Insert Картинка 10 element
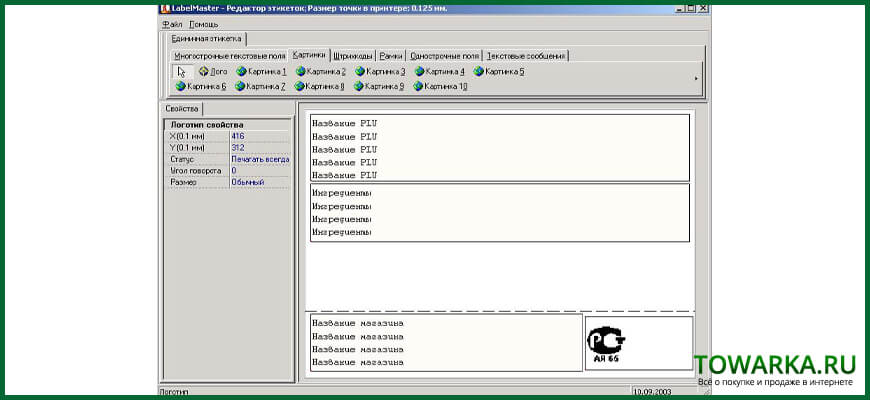Viewport: 870px width, 400px height. (441, 86)
